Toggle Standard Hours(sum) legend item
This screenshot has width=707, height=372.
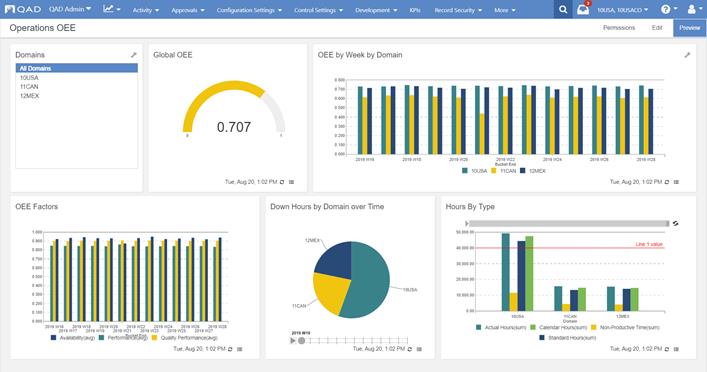click(x=568, y=338)
